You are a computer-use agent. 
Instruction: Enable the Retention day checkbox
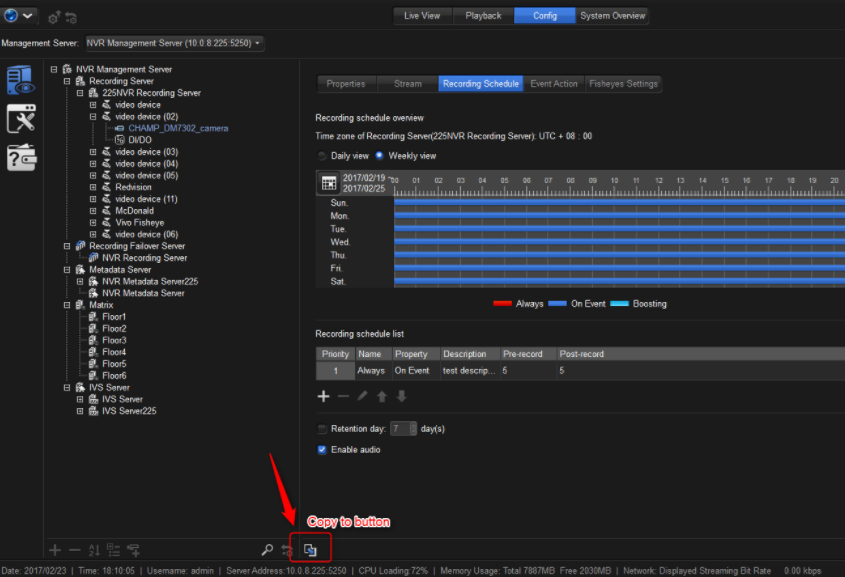322,429
